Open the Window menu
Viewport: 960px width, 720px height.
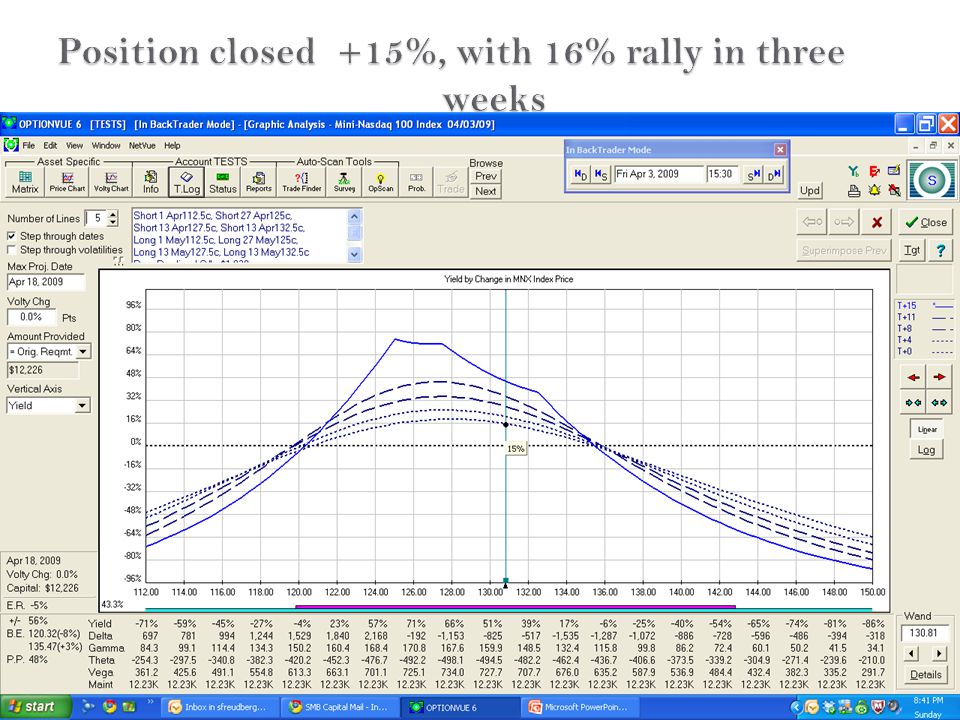[106, 146]
